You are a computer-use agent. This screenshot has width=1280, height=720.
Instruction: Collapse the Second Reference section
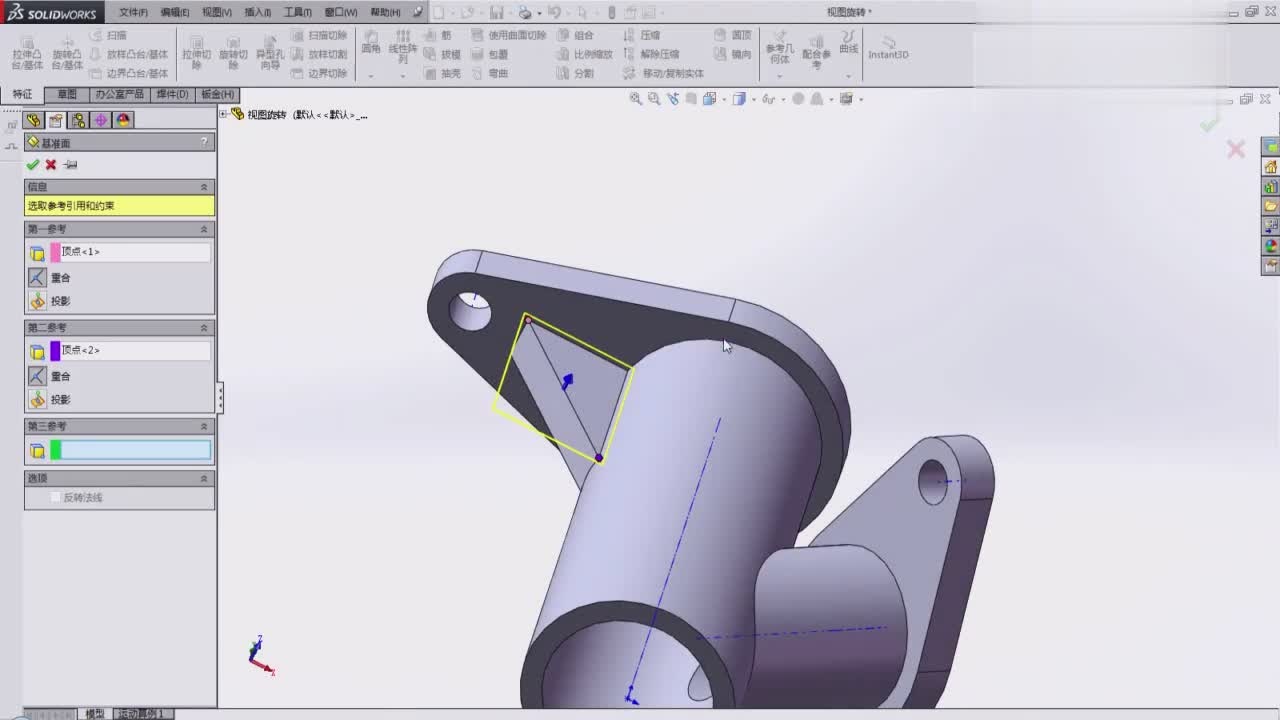point(204,328)
